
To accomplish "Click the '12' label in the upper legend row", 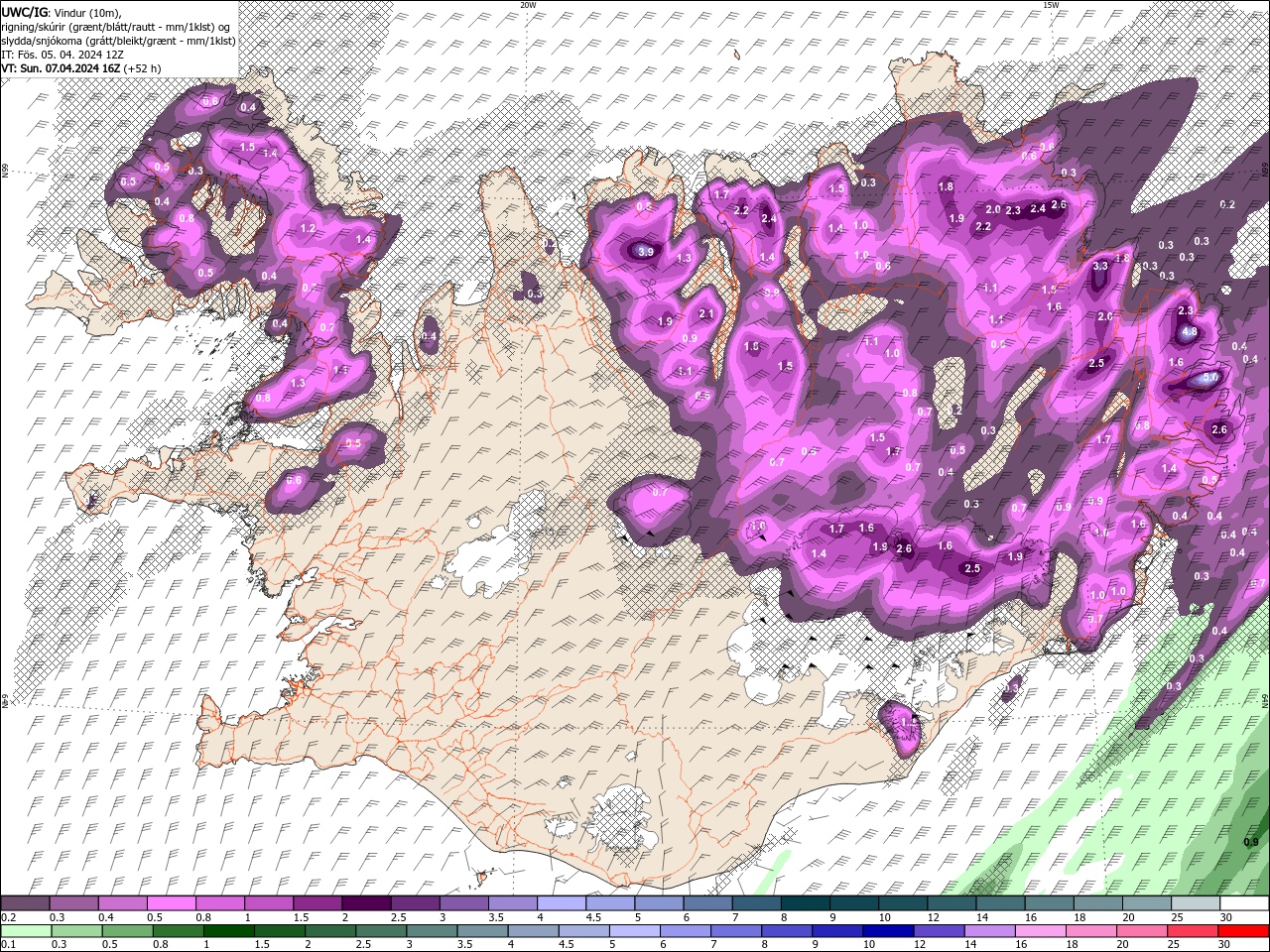I will point(934,917).
